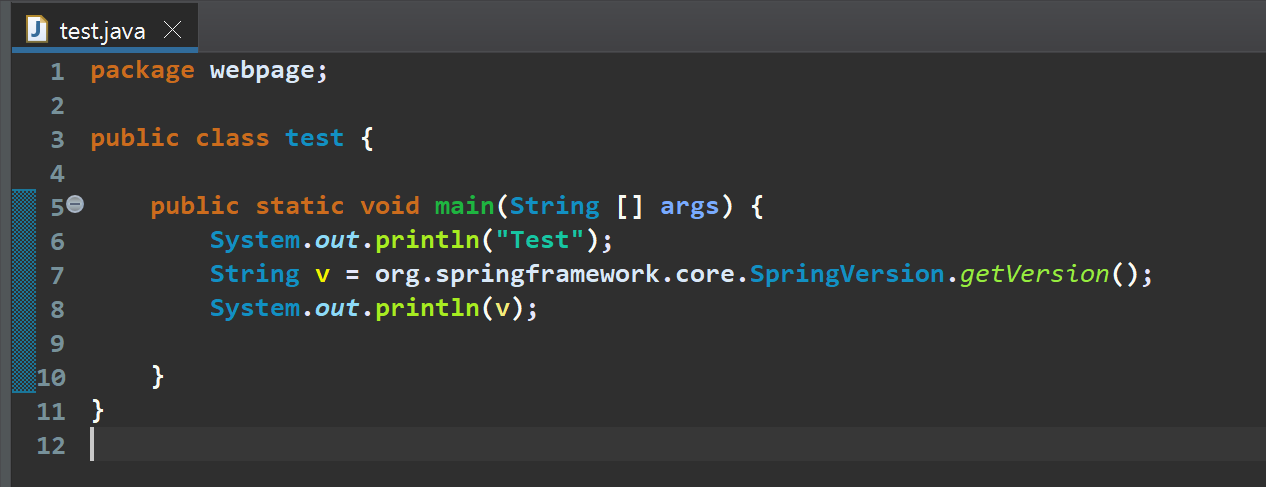This screenshot has width=1266, height=487.
Task: Click the 'public' keyword on line 3
Action: 135,138
